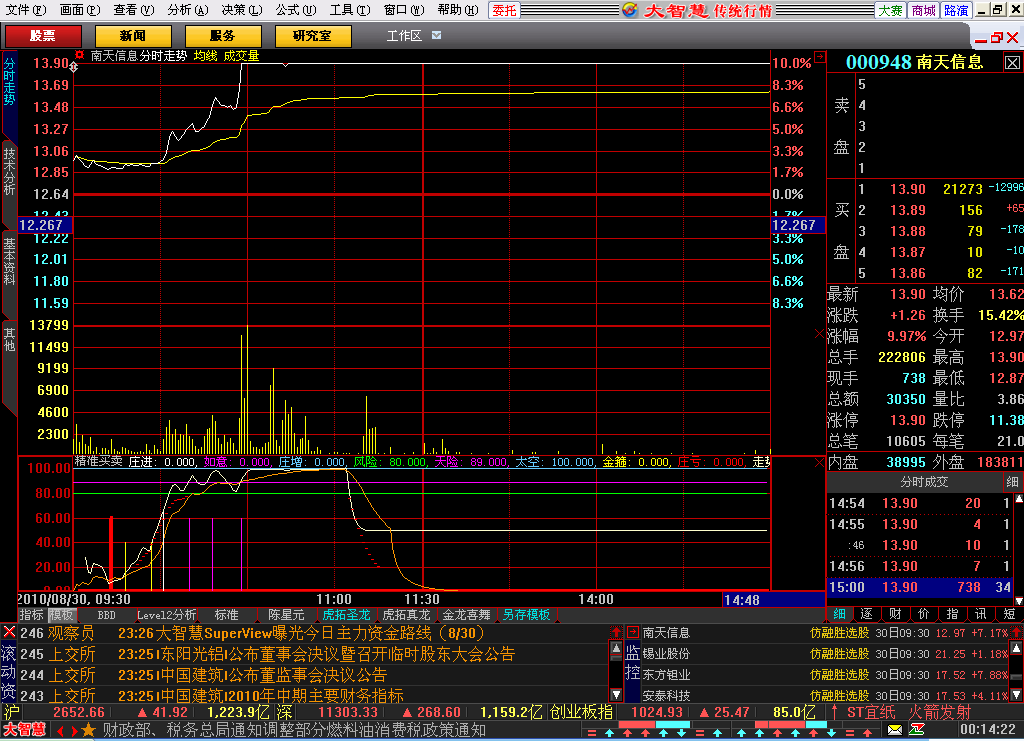This screenshot has width=1024, height=741.
Task: Click the 14:48 time marker box
Action: [774, 599]
